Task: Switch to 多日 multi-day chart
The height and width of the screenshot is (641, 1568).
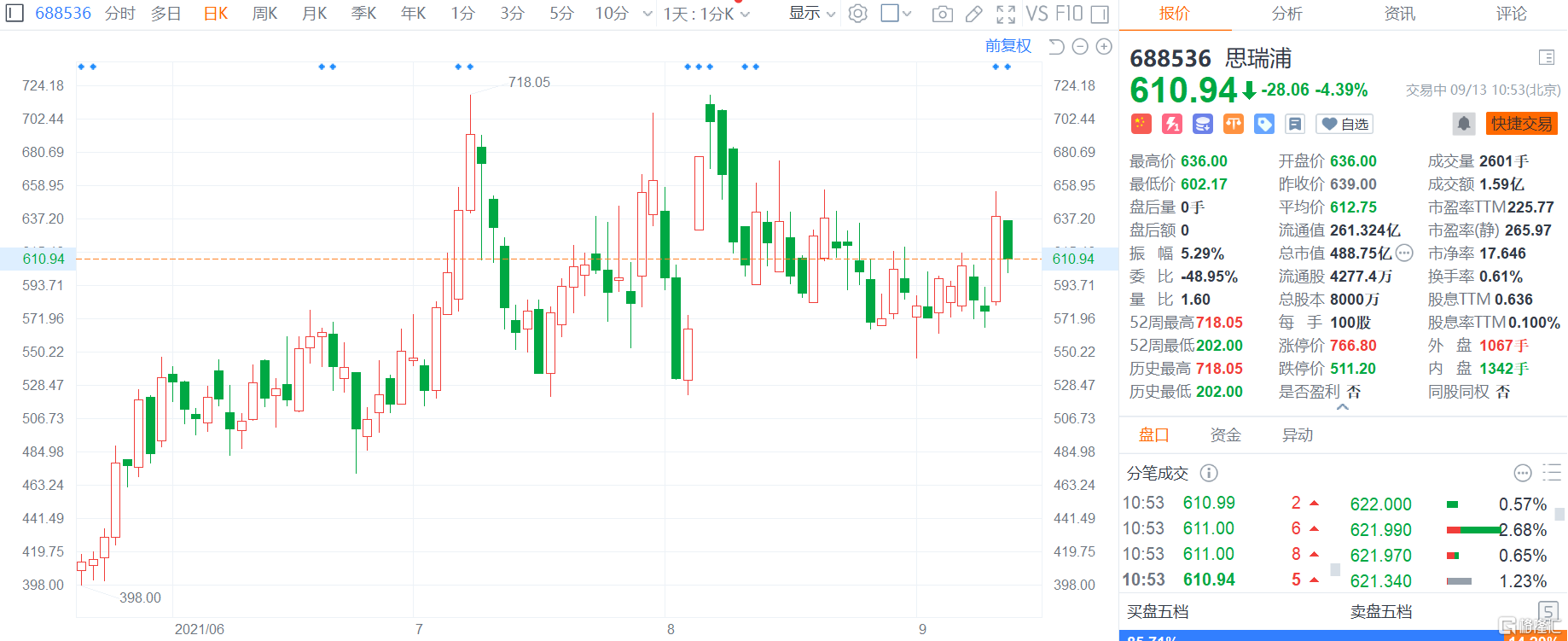Action: click(x=166, y=14)
